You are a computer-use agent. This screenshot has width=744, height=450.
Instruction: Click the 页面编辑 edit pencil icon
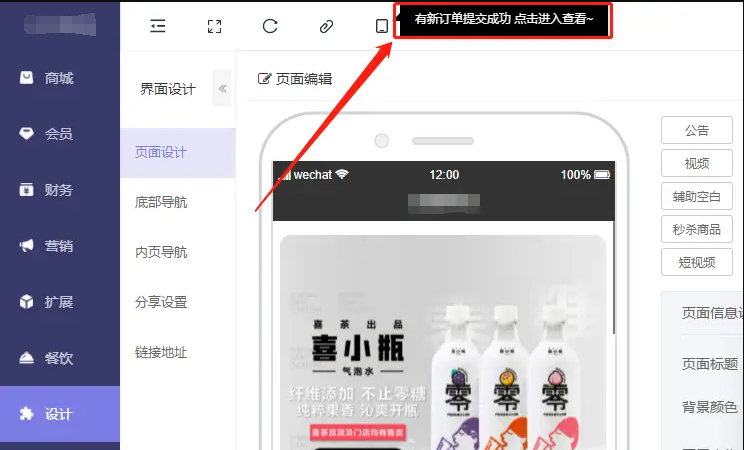click(x=264, y=78)
